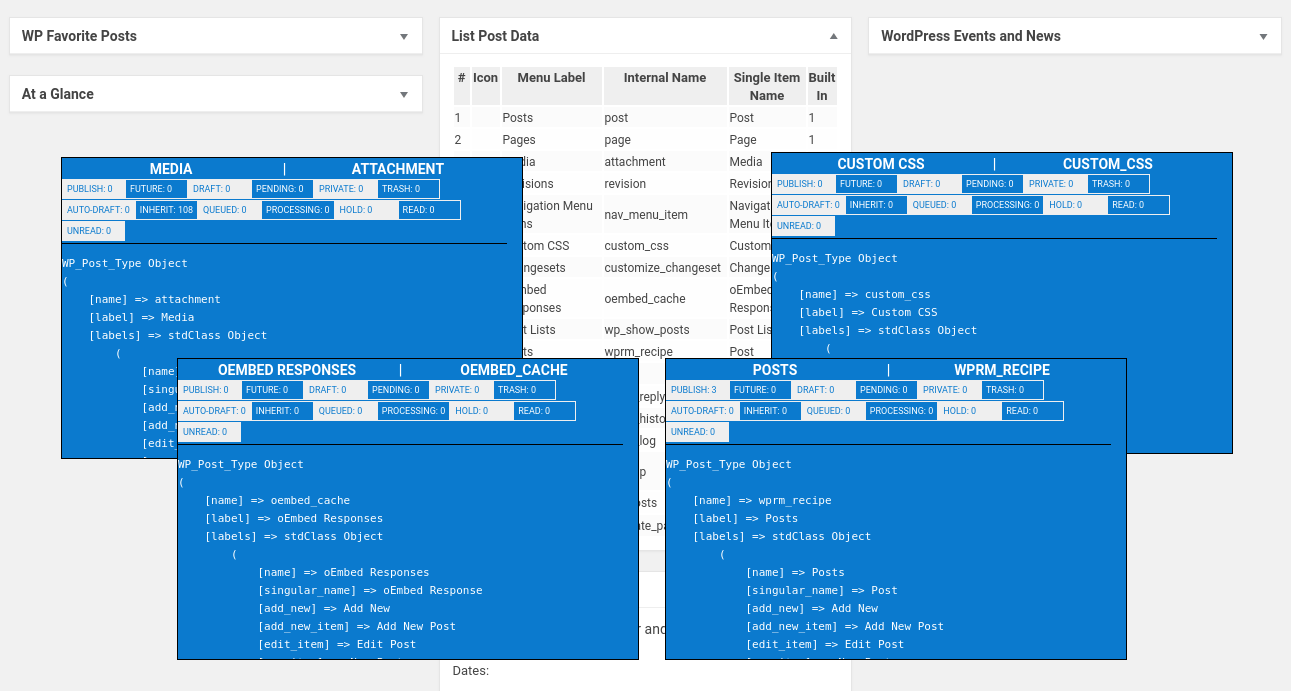
Task: Click READ: 0 in the WPRM_RECIPE popup
Action: coord(1032,411)
